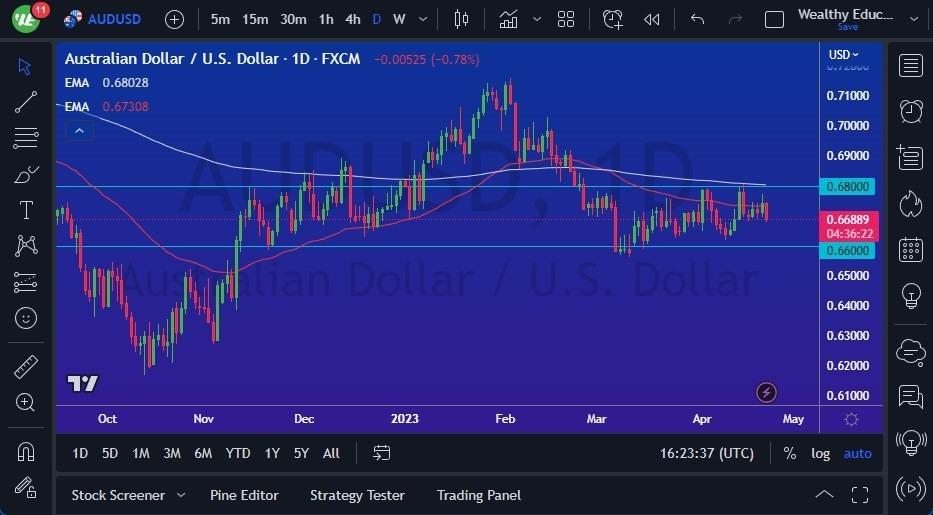
Task: Open the alerts panel clock icon
Action: [910, 111]
